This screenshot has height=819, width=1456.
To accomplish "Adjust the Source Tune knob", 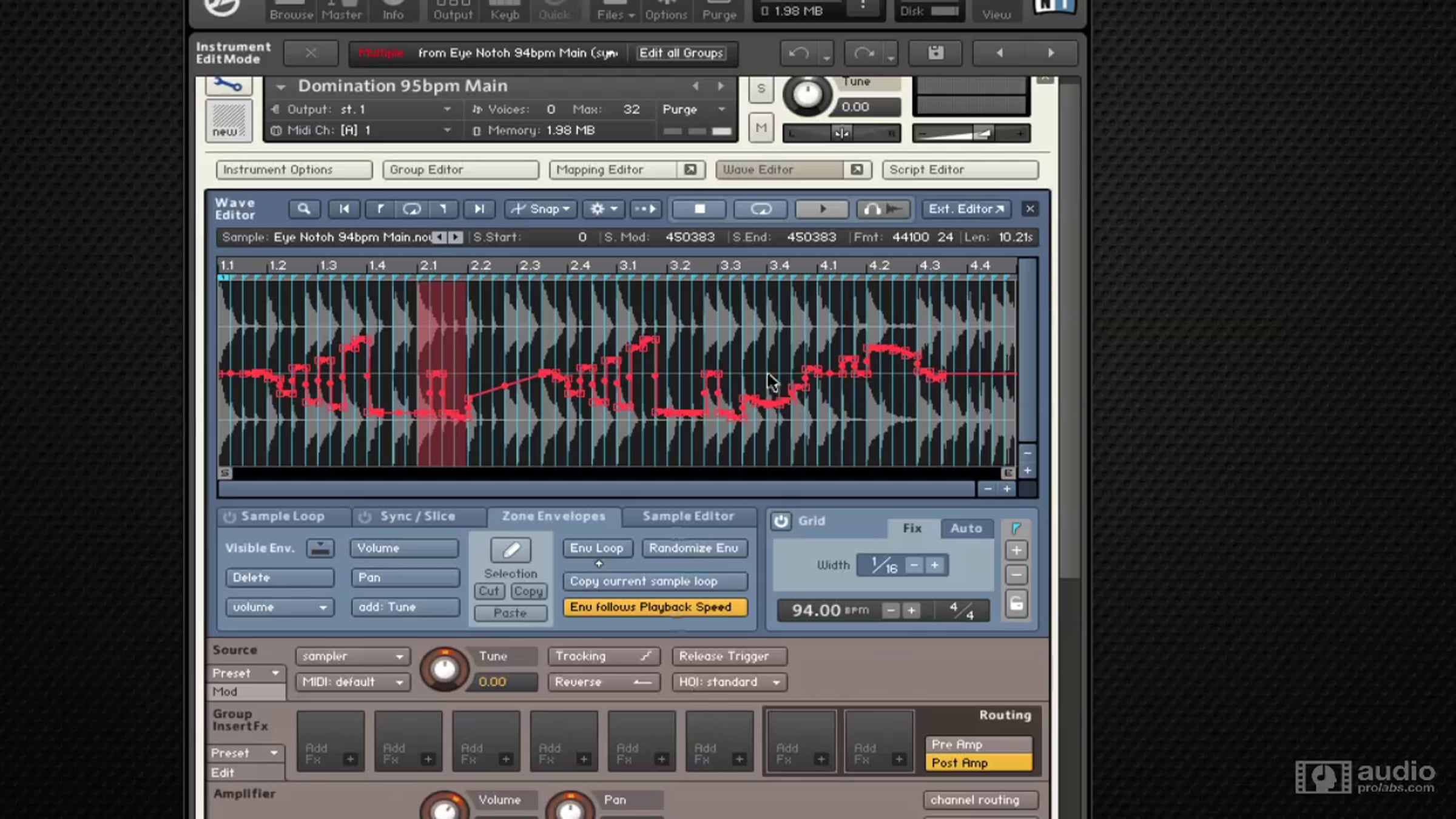I will 445,669.
